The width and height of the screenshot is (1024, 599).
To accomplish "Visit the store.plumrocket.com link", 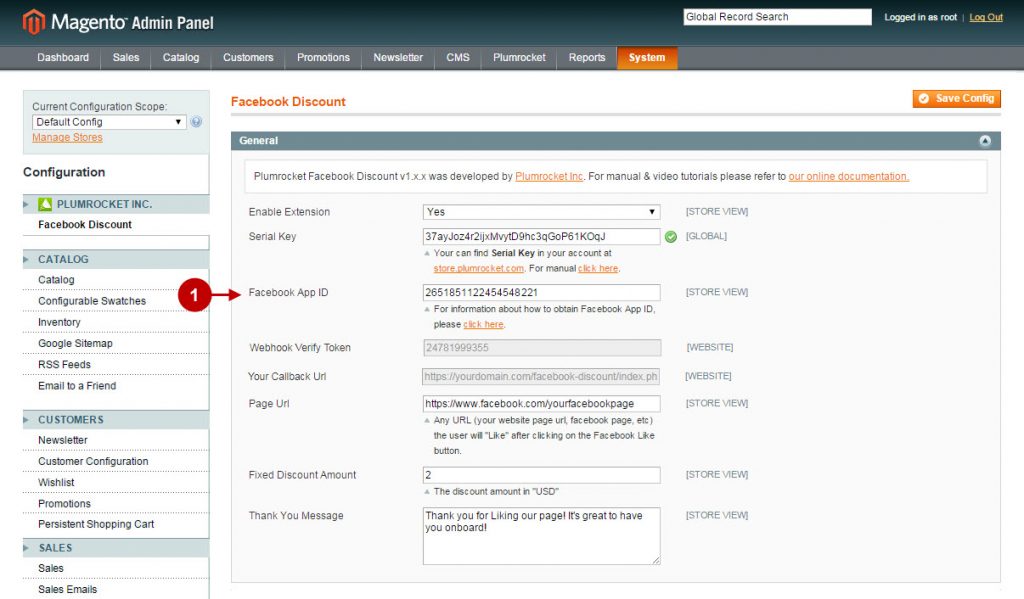I will pos(479,268).
